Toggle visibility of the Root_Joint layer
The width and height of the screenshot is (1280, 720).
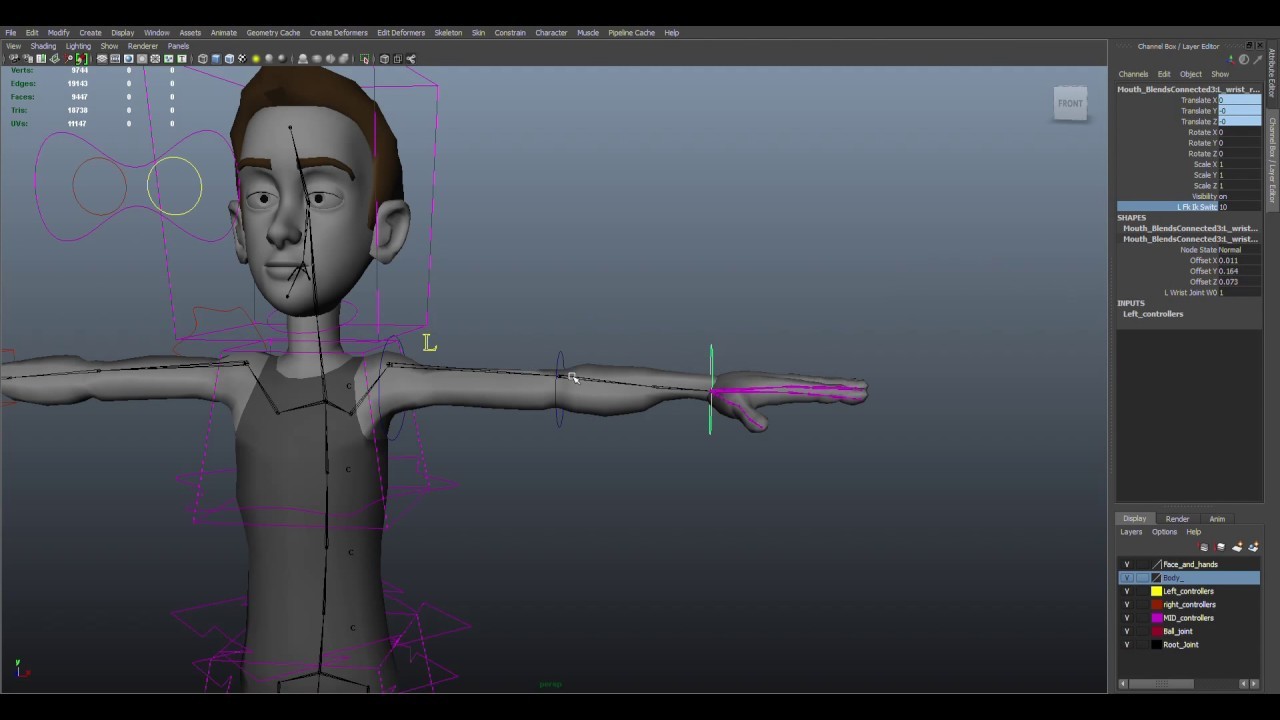point(1127,644)
